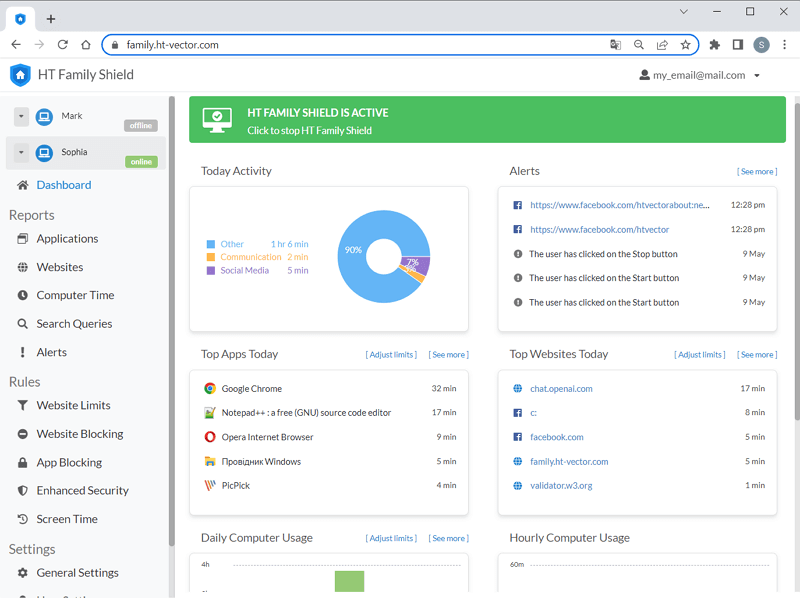This screenshot has width=800, height=600.
Task: Click the Website Limits filter icon
Action: [x=22, y=406]
